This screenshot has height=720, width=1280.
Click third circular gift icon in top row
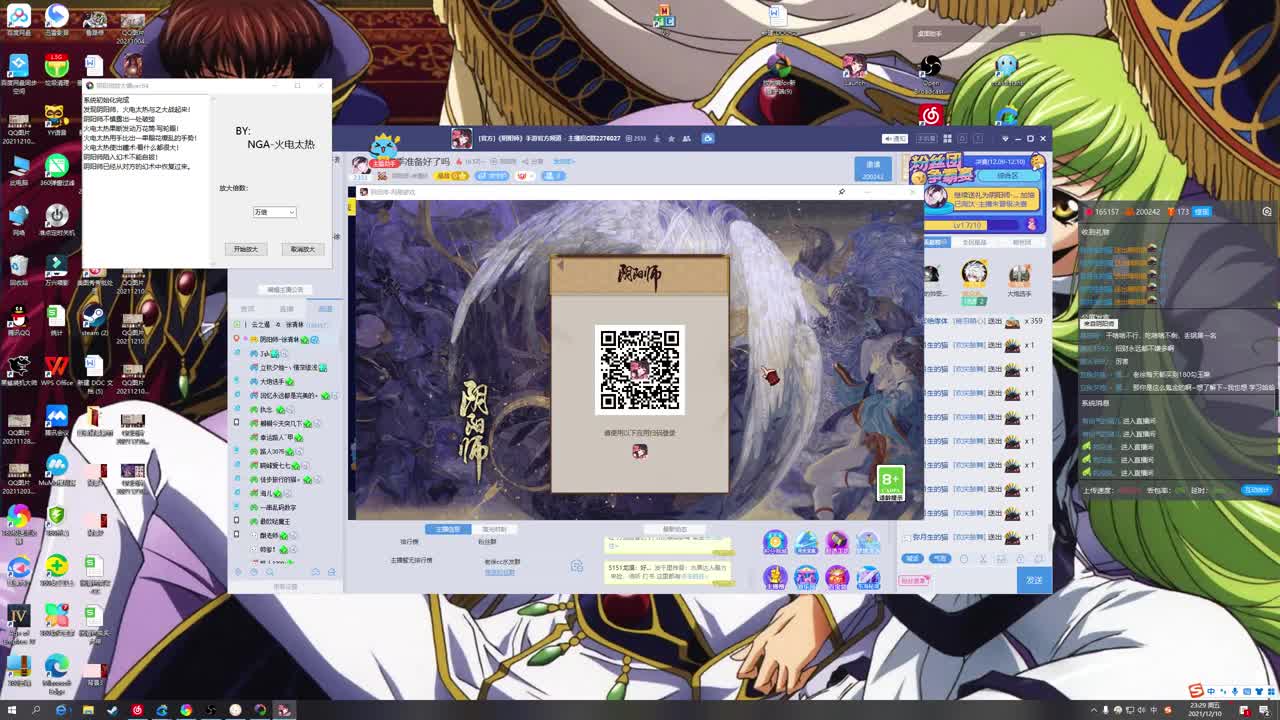837,542
